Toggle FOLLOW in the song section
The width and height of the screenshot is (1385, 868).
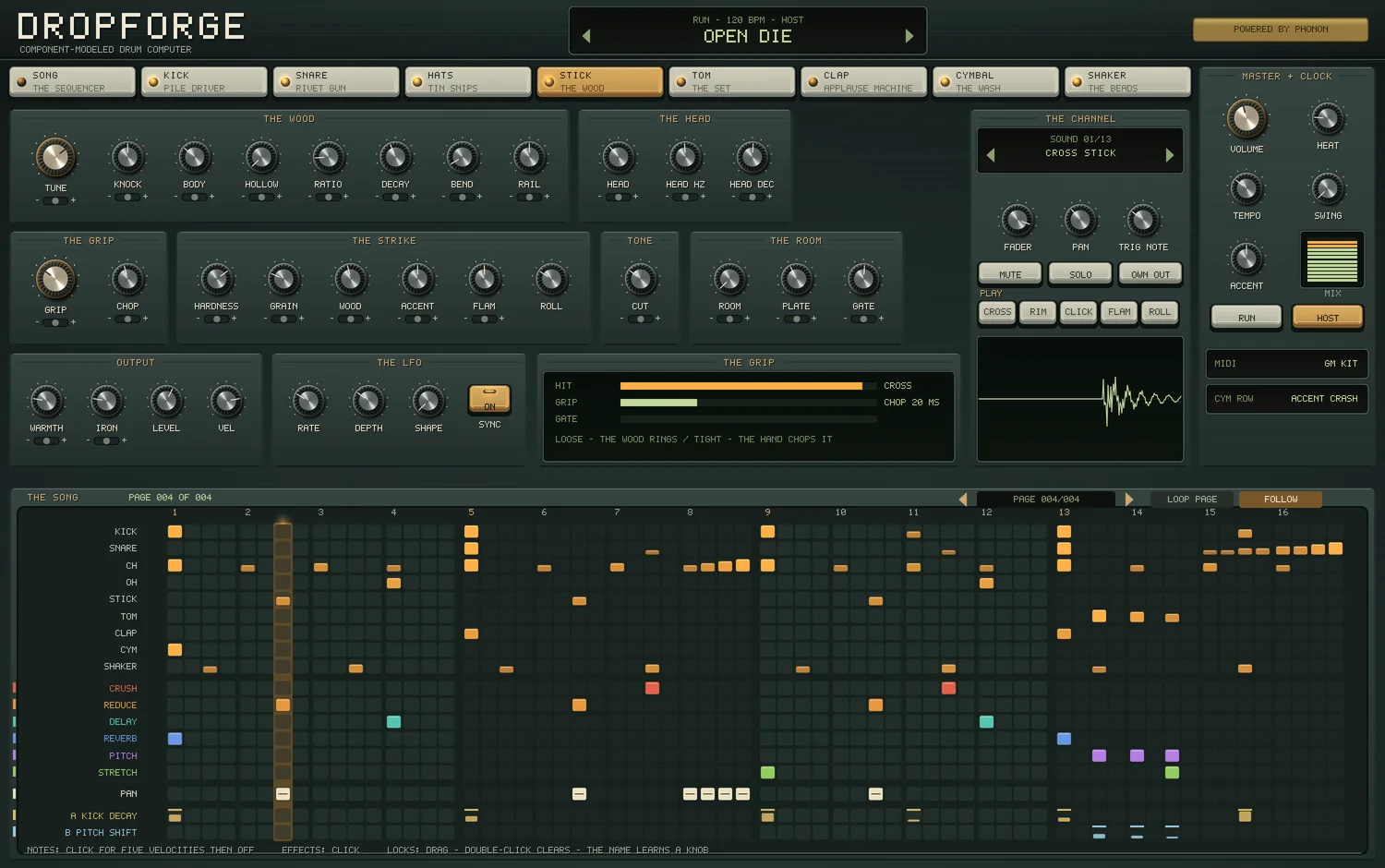coord(1281,500)
